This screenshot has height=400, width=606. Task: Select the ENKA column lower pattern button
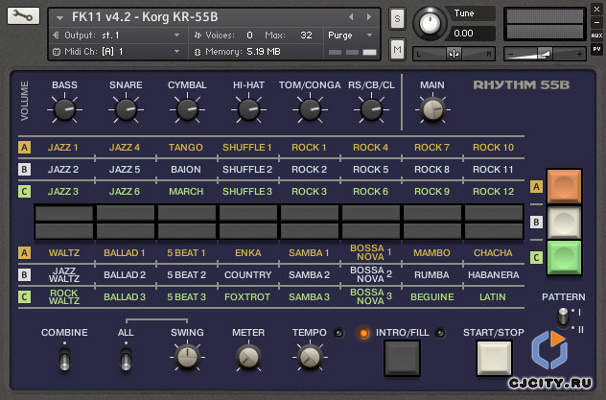tap(248, 231)
